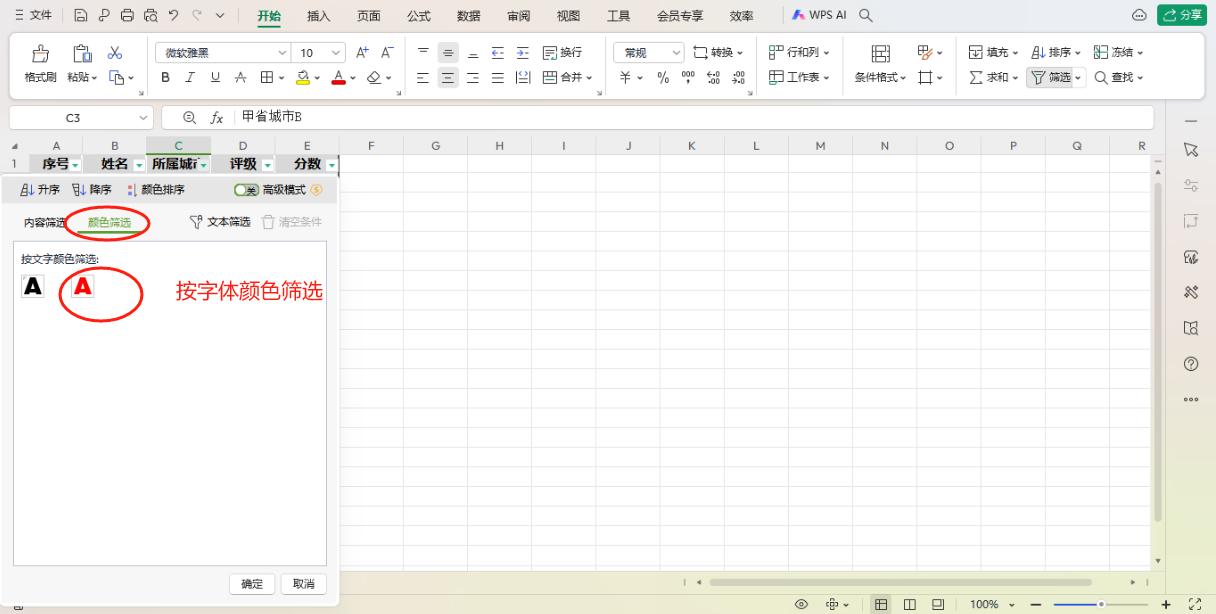Toggle eye protection mode in status bar

click(x=802, y=604)
